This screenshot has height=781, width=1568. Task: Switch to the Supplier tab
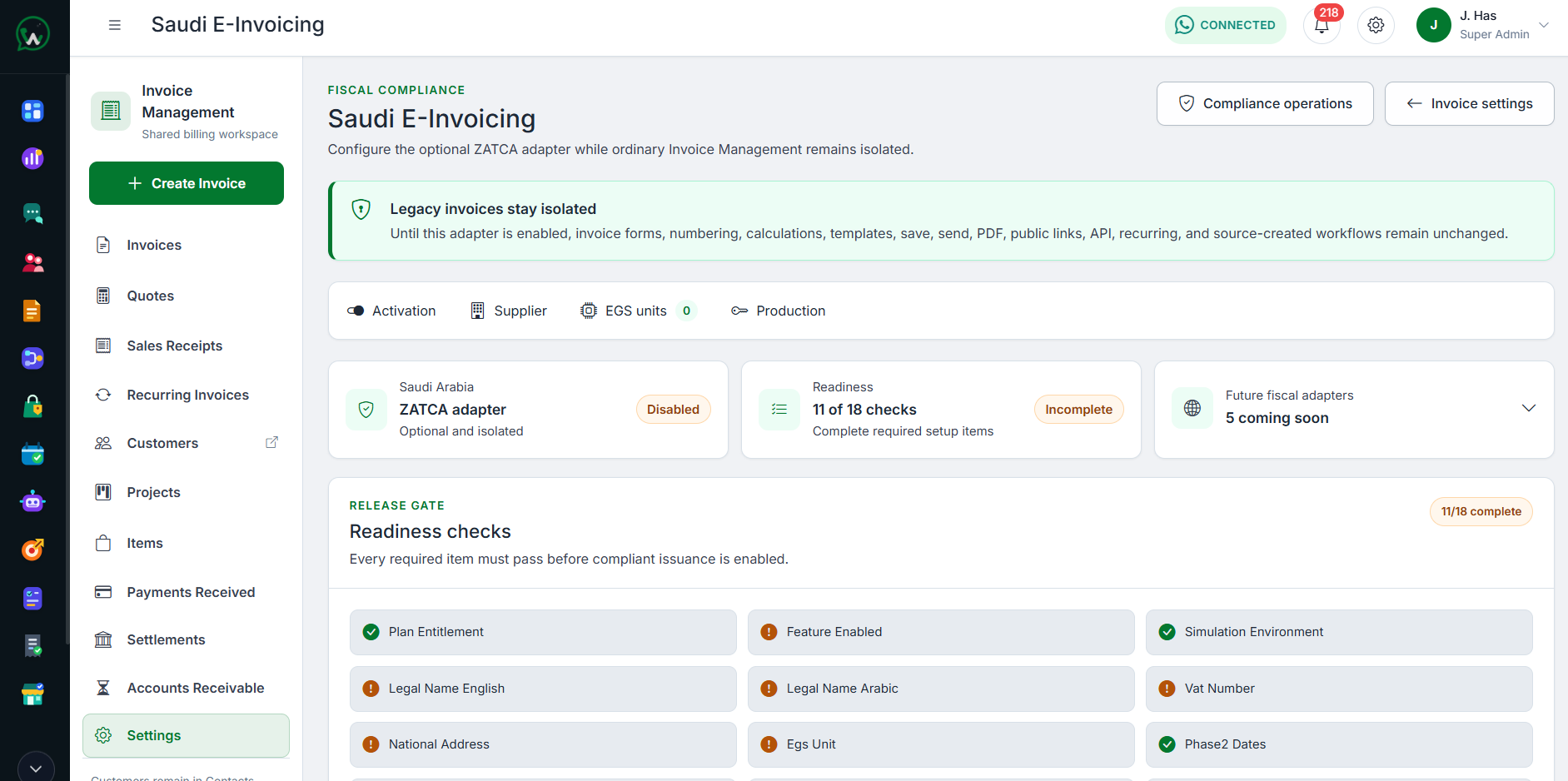click(x=509, y=311)
